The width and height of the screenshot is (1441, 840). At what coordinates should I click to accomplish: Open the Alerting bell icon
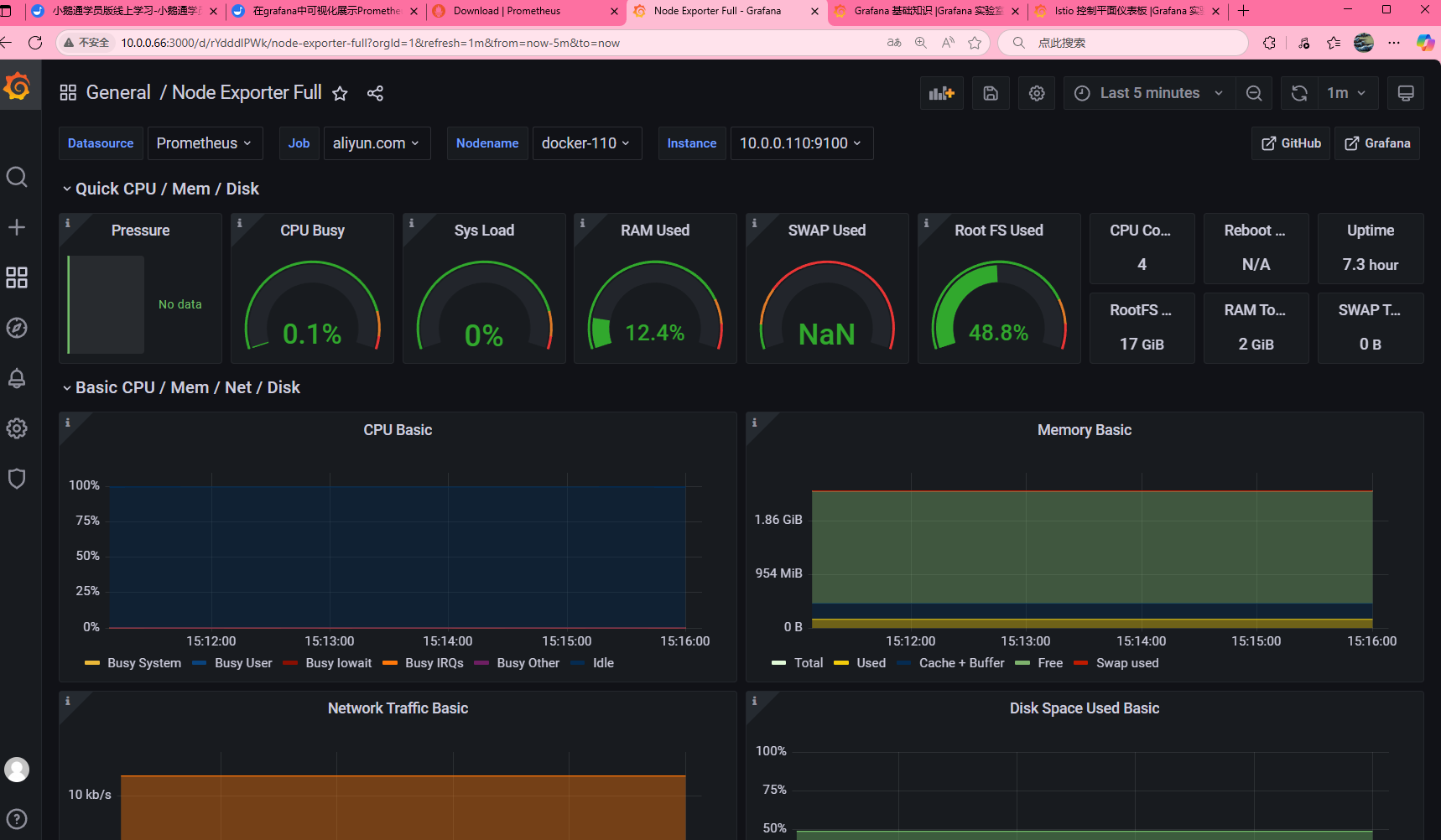(17, 378)
